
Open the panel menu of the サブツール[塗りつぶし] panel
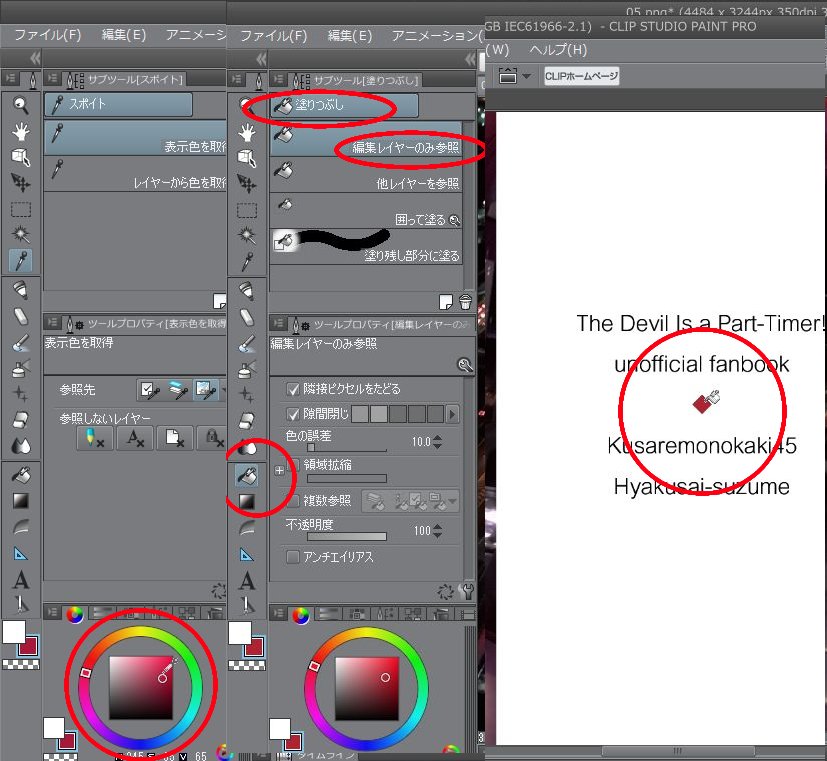coord(278,80)
